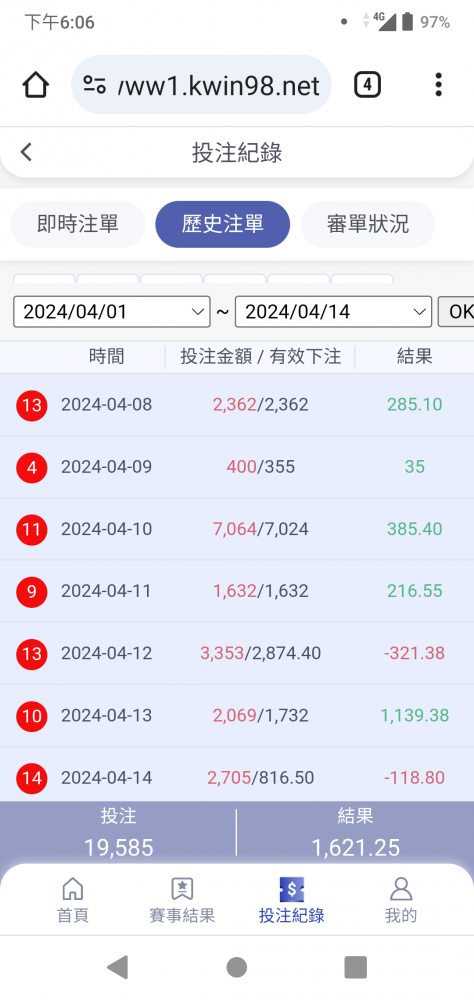The width and height of the screenshot is (474, 1000).
Task: Tap the Android home circle button
Action: (x=237, y=967)
